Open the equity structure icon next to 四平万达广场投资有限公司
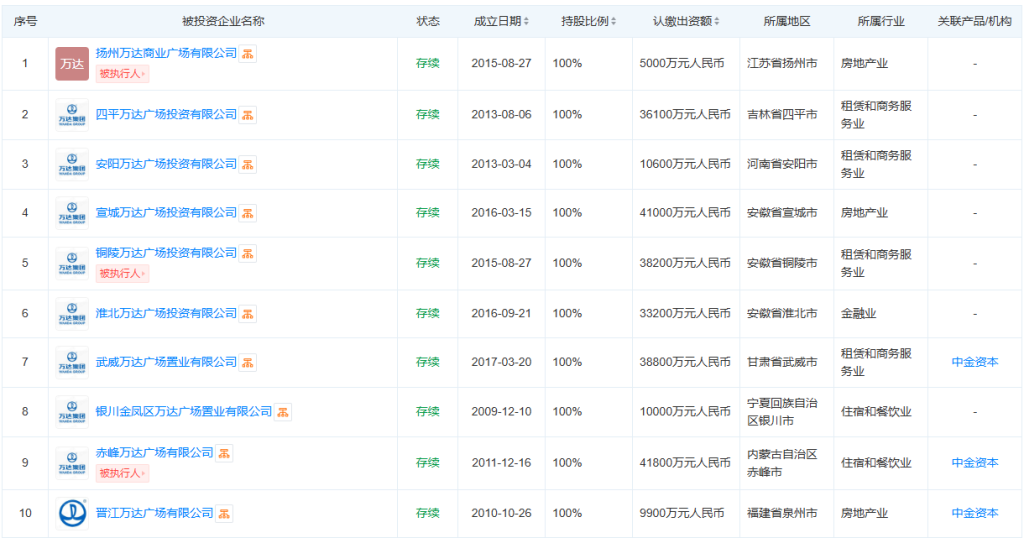This screenshot has width=1024, height=538. tap(248, 115)
